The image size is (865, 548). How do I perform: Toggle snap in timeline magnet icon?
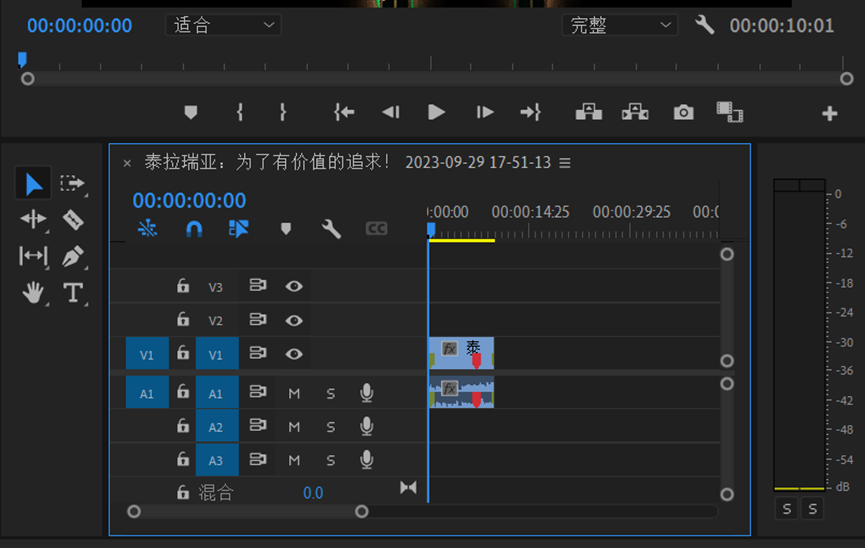pyautogui.click(x=194, y=229)
